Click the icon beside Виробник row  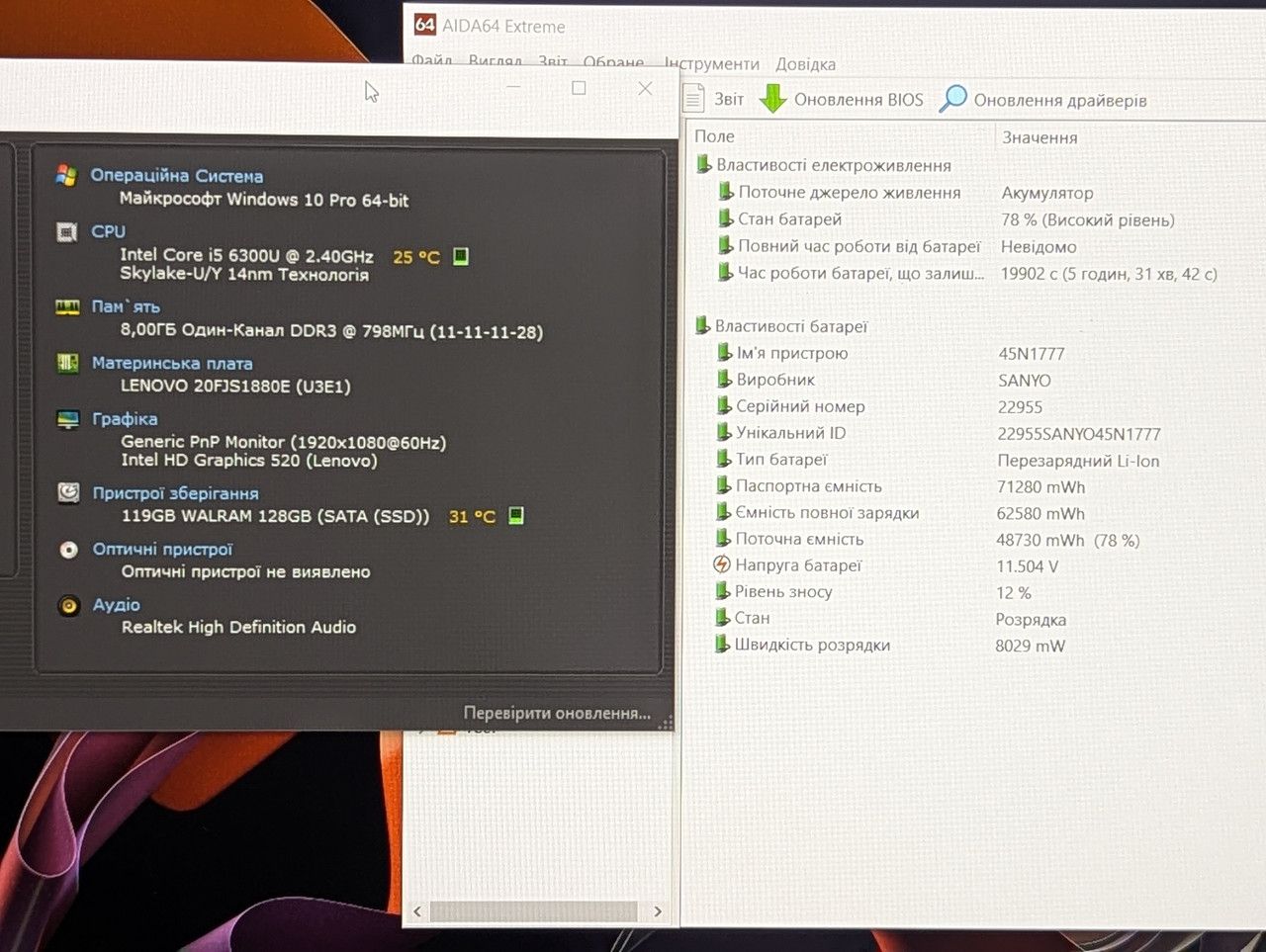[724, 379]
